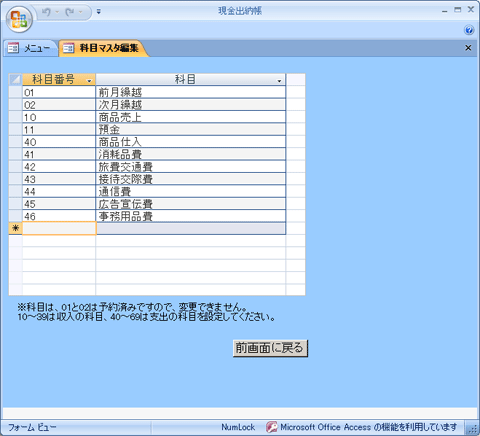480x436 pixels.
Task: Open the 科目番号 column filter dropdown
Action: (89, 81)
